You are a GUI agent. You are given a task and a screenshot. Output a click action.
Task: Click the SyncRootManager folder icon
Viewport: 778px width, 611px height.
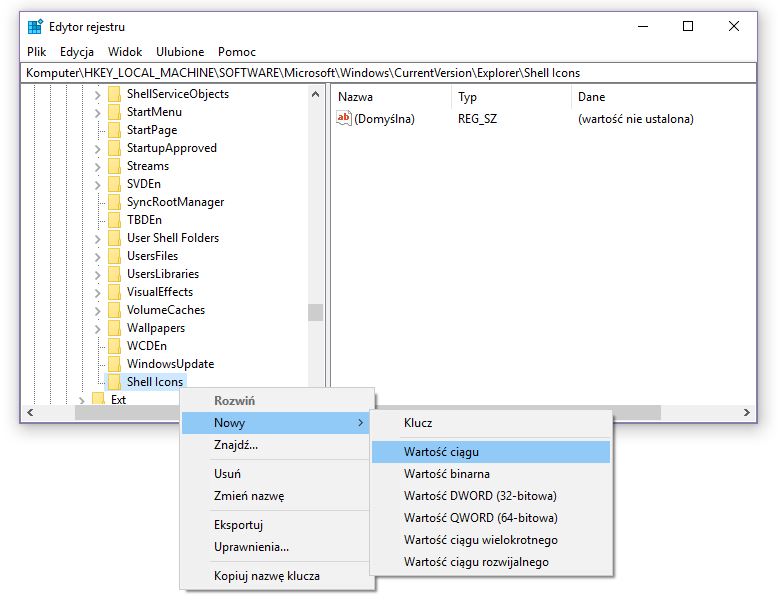click(x=114, y=202)
